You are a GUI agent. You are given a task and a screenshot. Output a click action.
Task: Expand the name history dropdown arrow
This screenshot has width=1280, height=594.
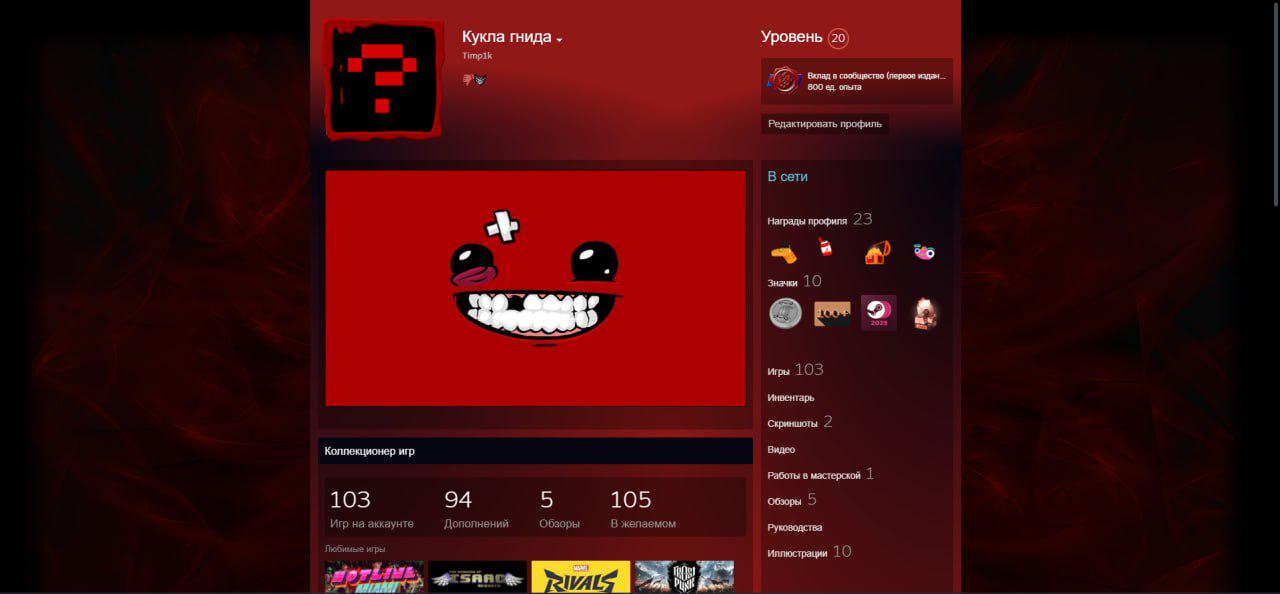point(559,40)
